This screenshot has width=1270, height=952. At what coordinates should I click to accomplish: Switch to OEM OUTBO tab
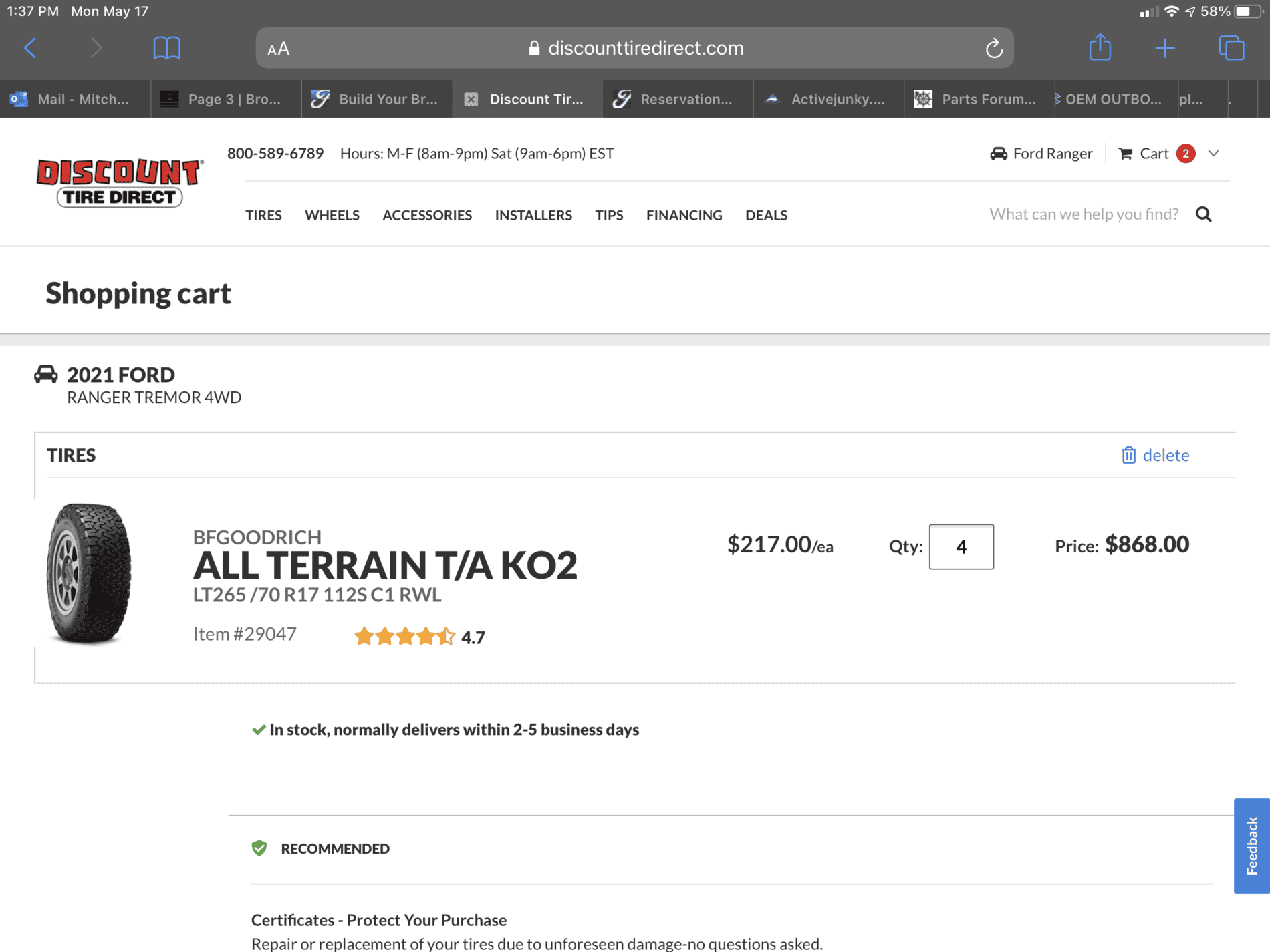click(x=1116, y=99)
